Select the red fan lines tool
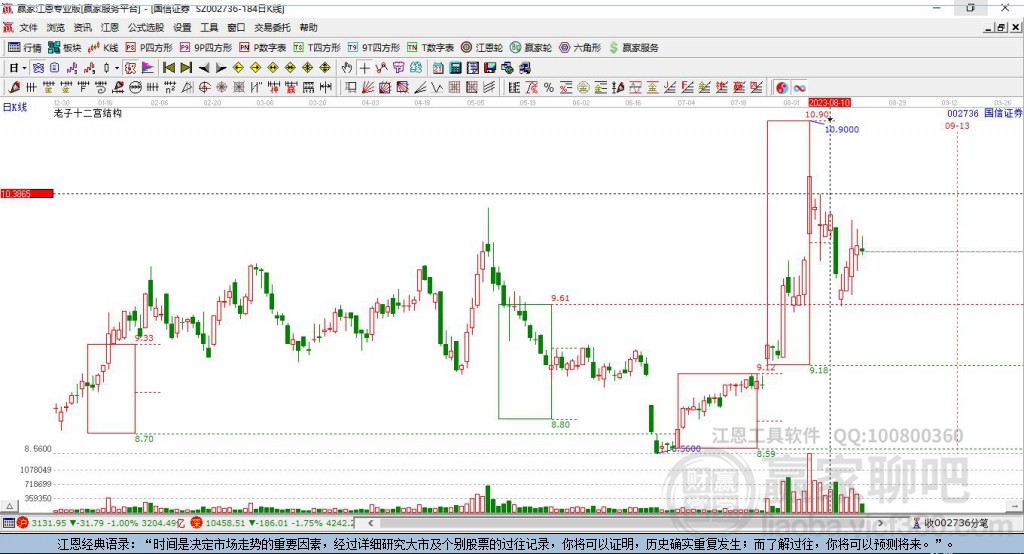 point(368,88)
